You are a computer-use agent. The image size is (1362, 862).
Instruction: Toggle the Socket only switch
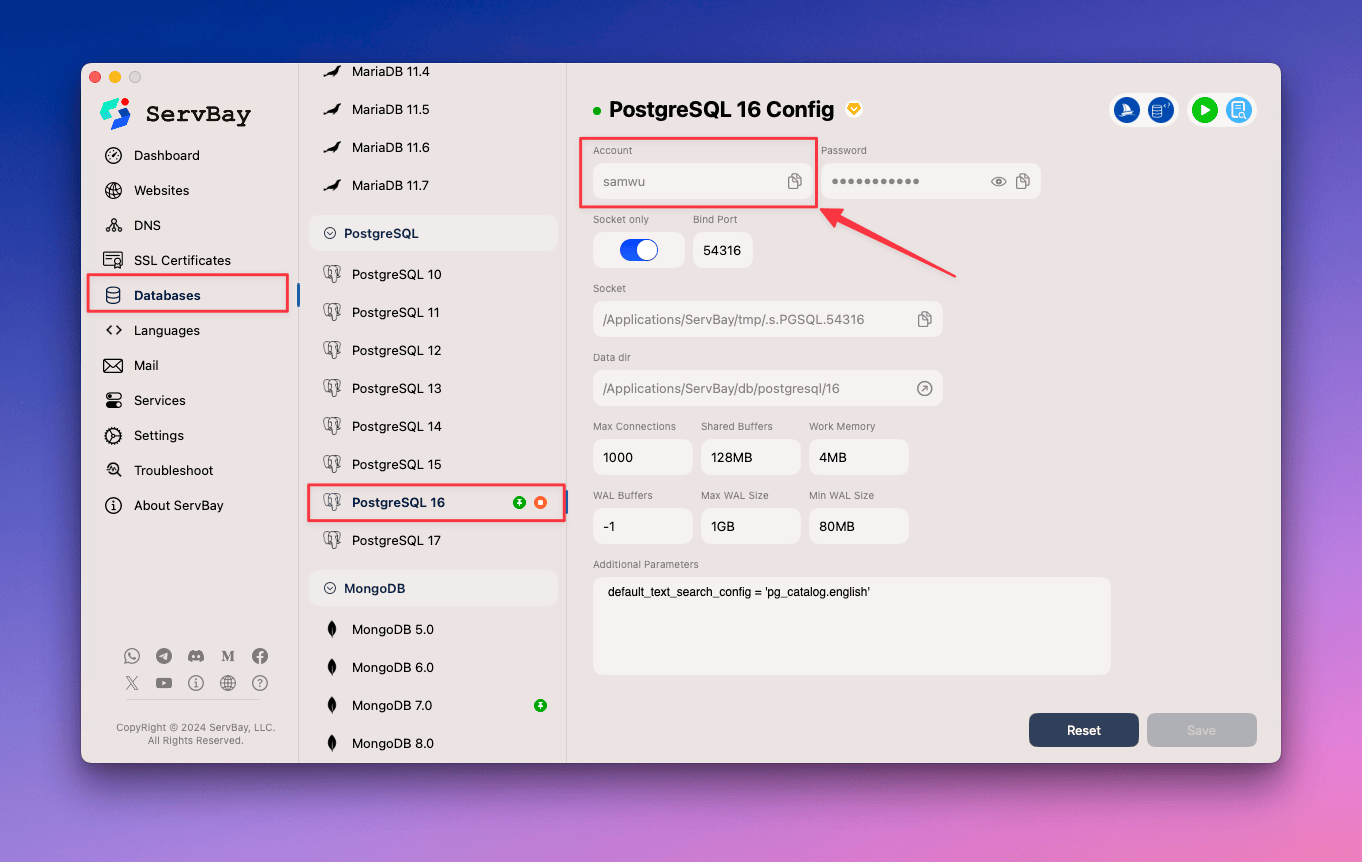coord(639,250)
